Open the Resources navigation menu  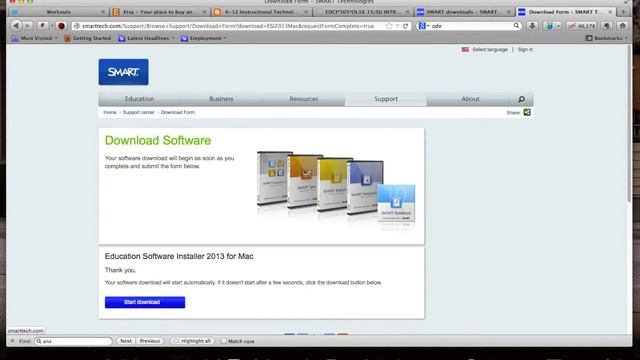304,99
